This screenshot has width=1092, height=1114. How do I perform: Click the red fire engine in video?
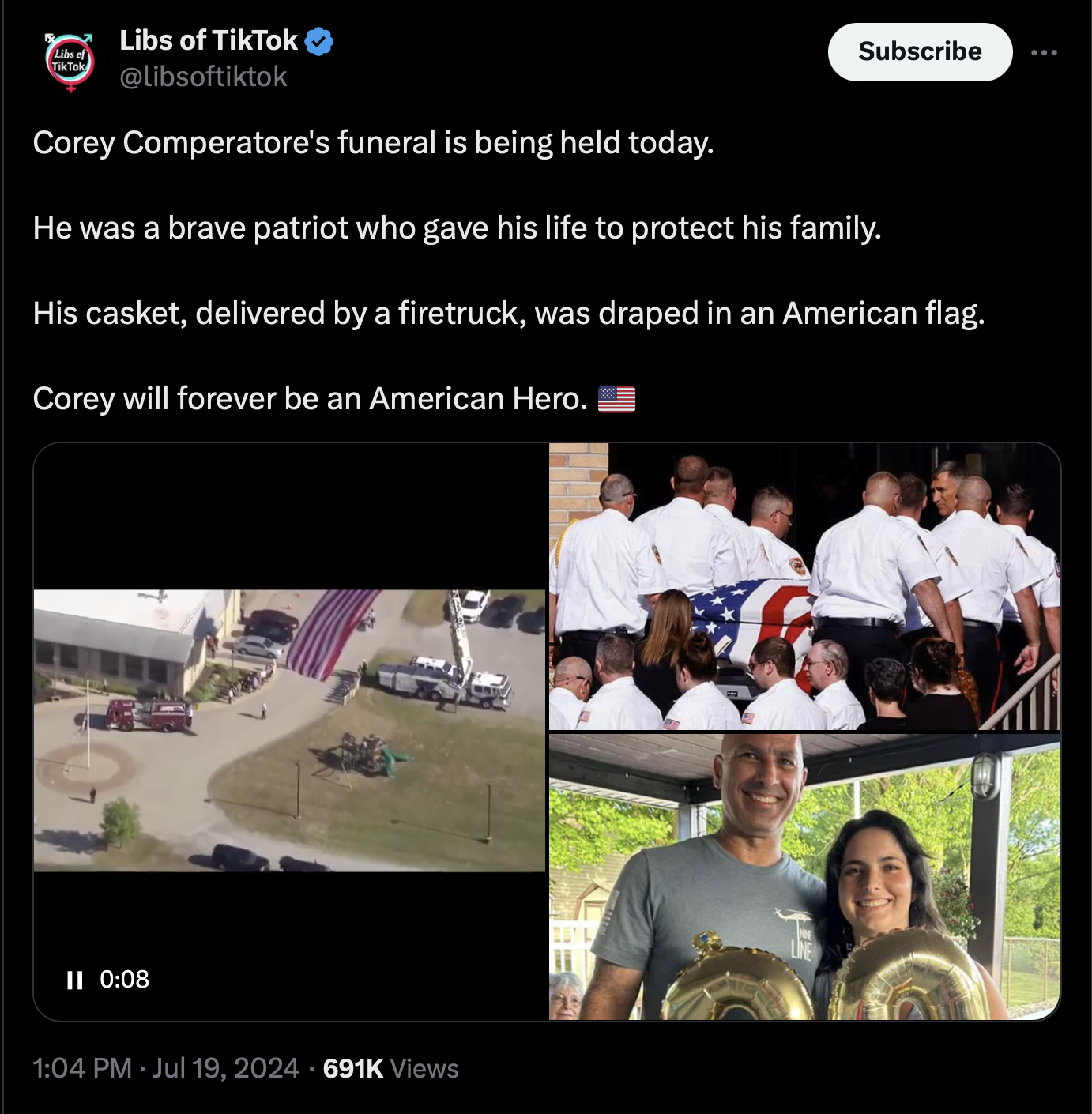pos(149,714)
